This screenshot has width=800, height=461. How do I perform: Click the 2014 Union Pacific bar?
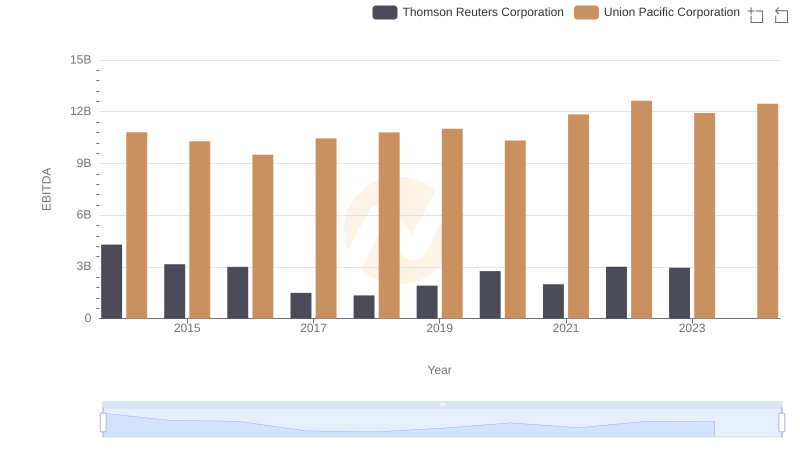137,225
